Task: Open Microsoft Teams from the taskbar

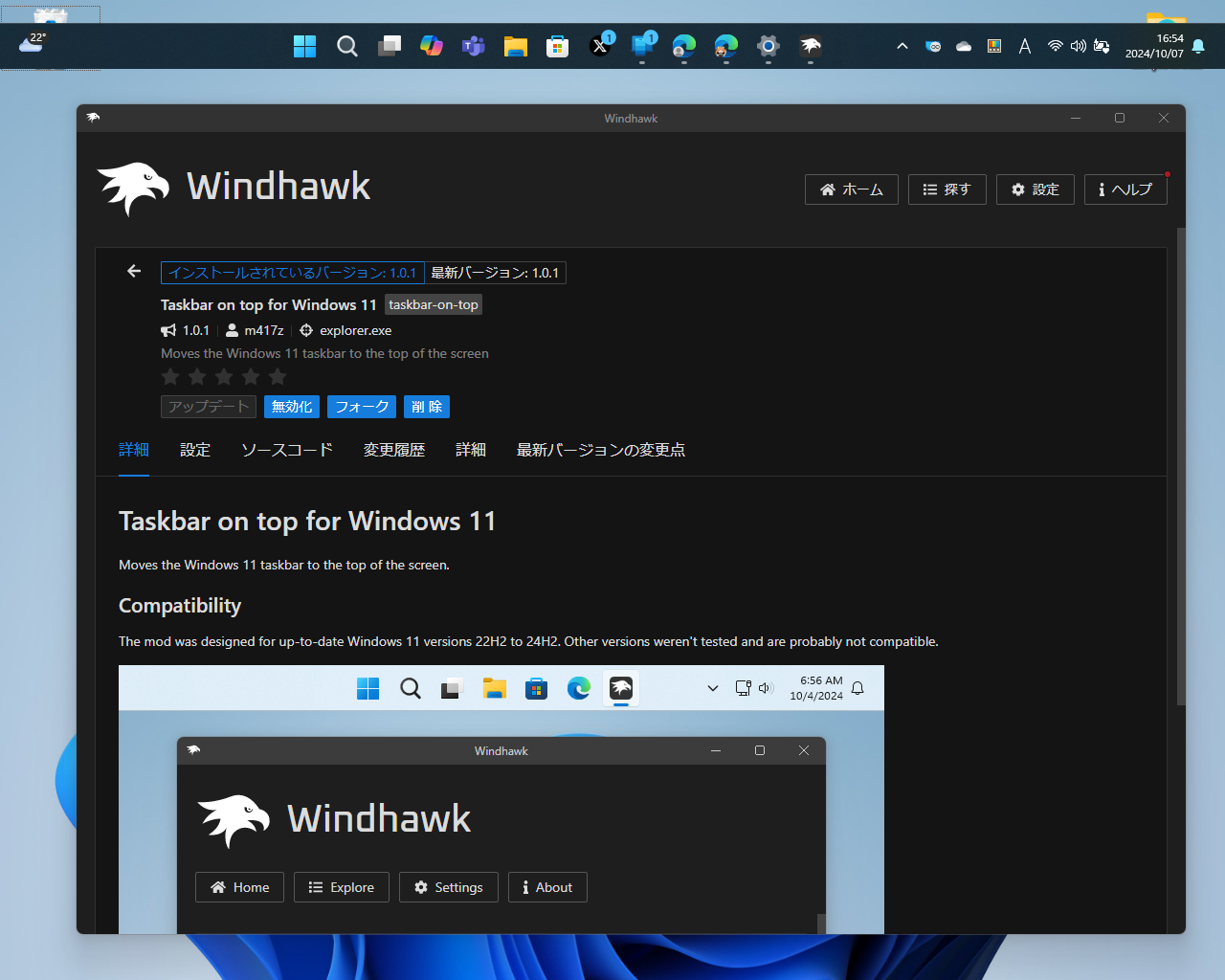Action: (x=474, y=46)
